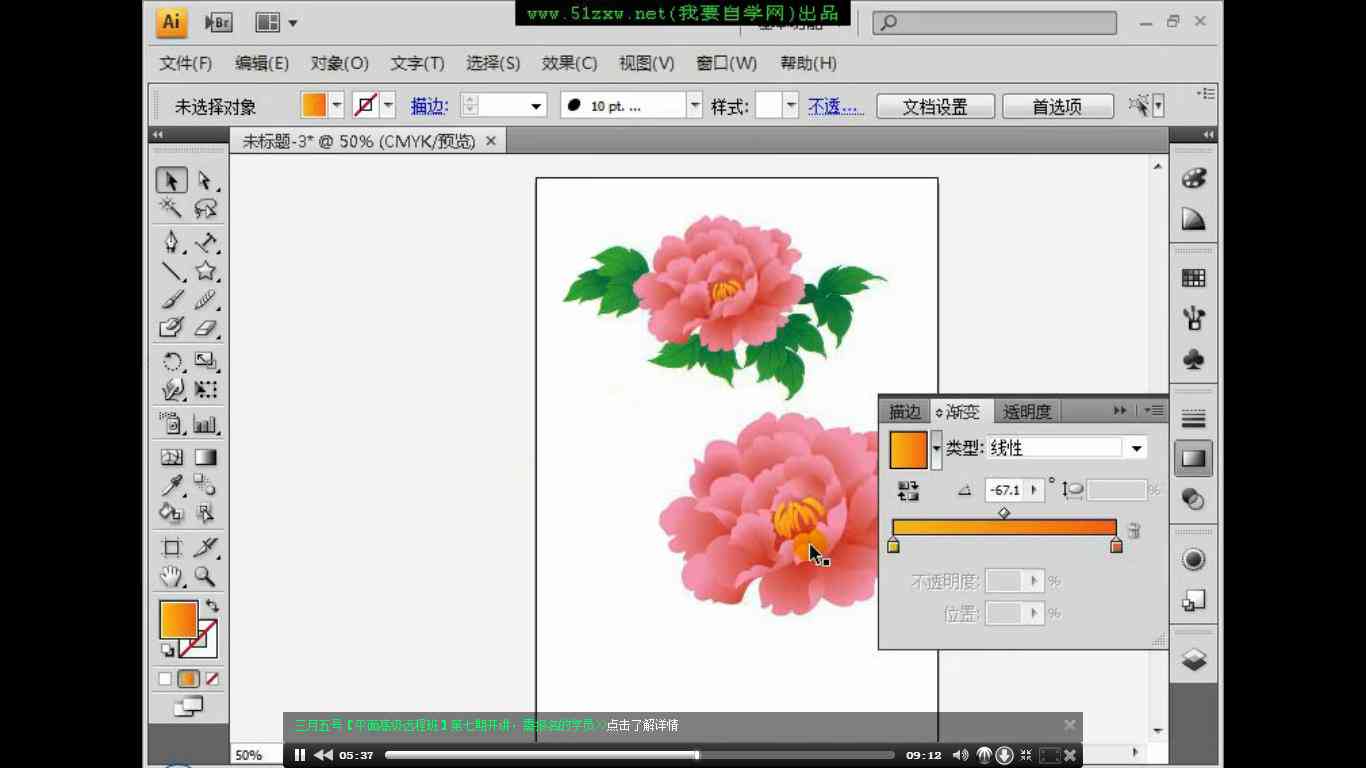Switch to the 描边 panel tab
The width and height of the screenshot is (1366, 768).
(x=905, y=411)
